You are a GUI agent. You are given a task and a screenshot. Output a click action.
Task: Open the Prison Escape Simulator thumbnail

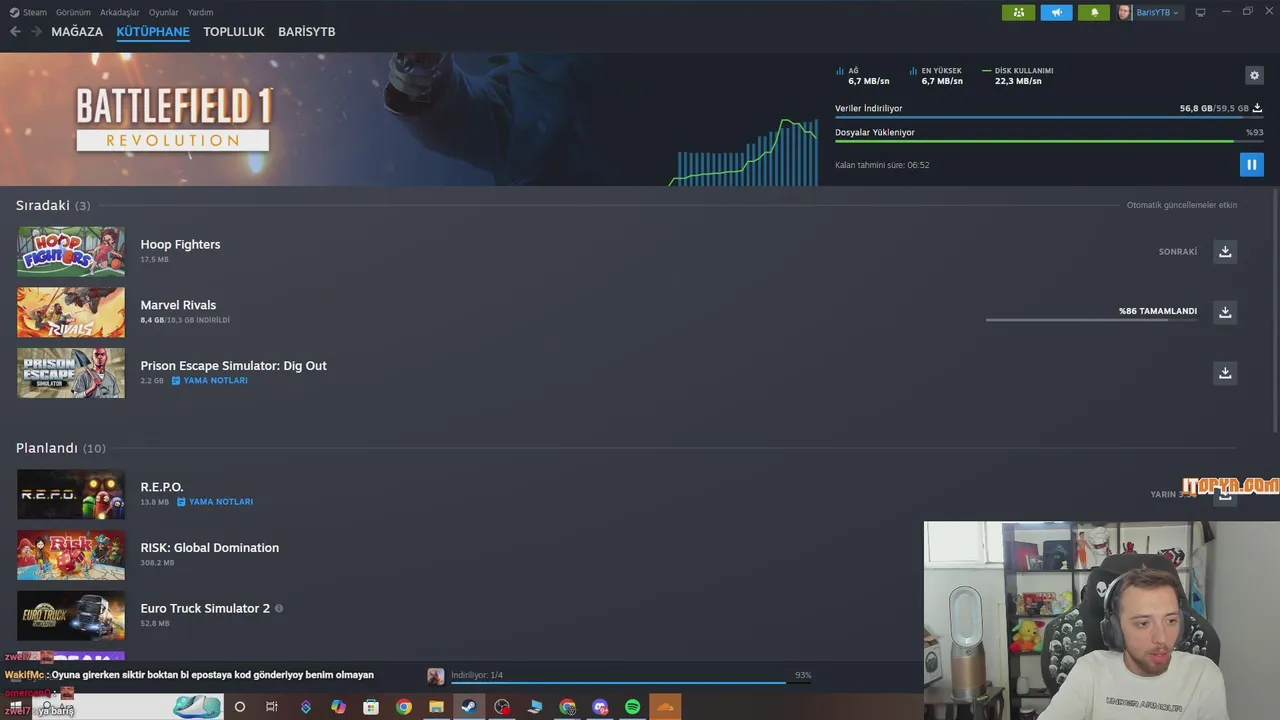click(x=71, y=373)
